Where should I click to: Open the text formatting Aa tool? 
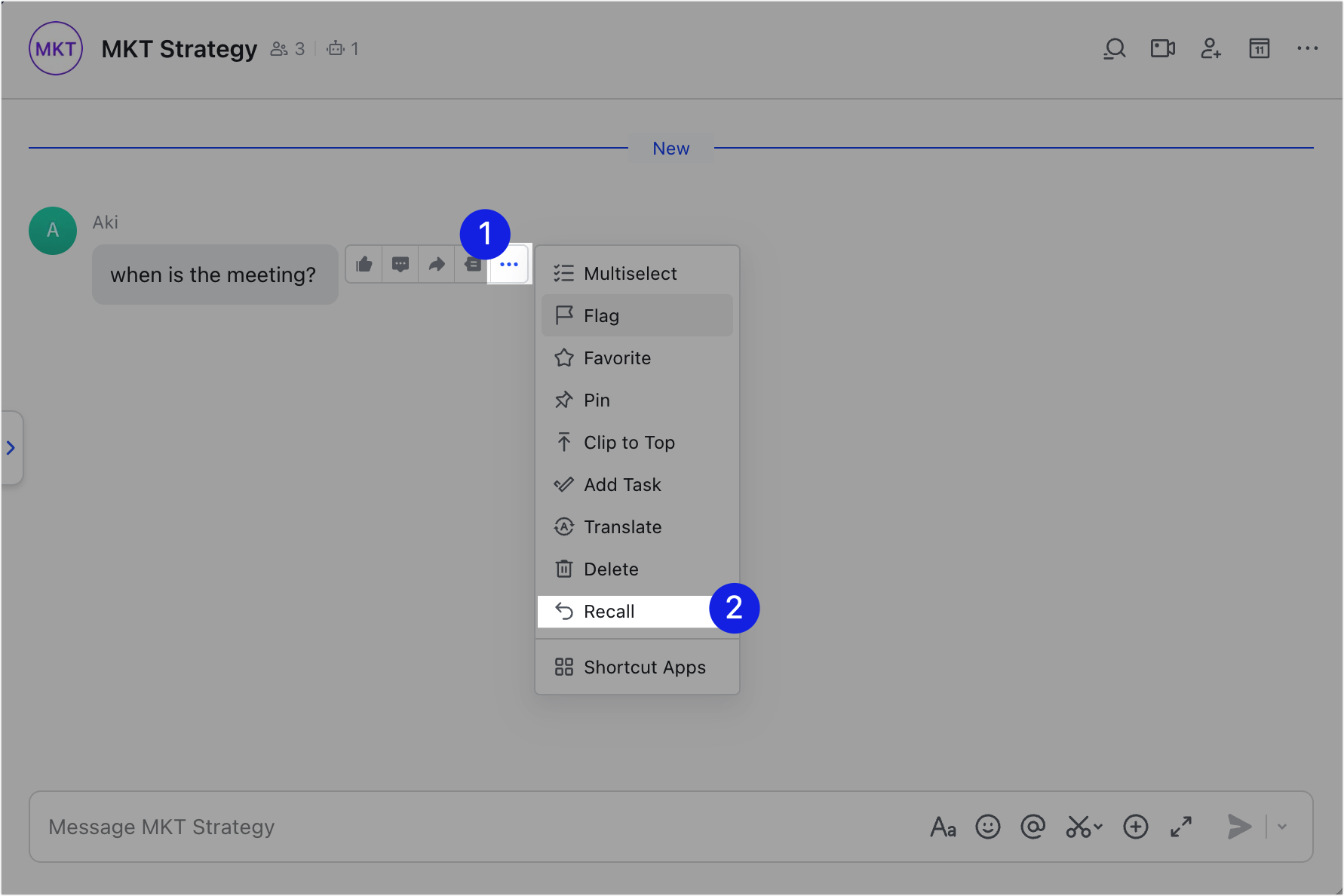click(943, 827)
